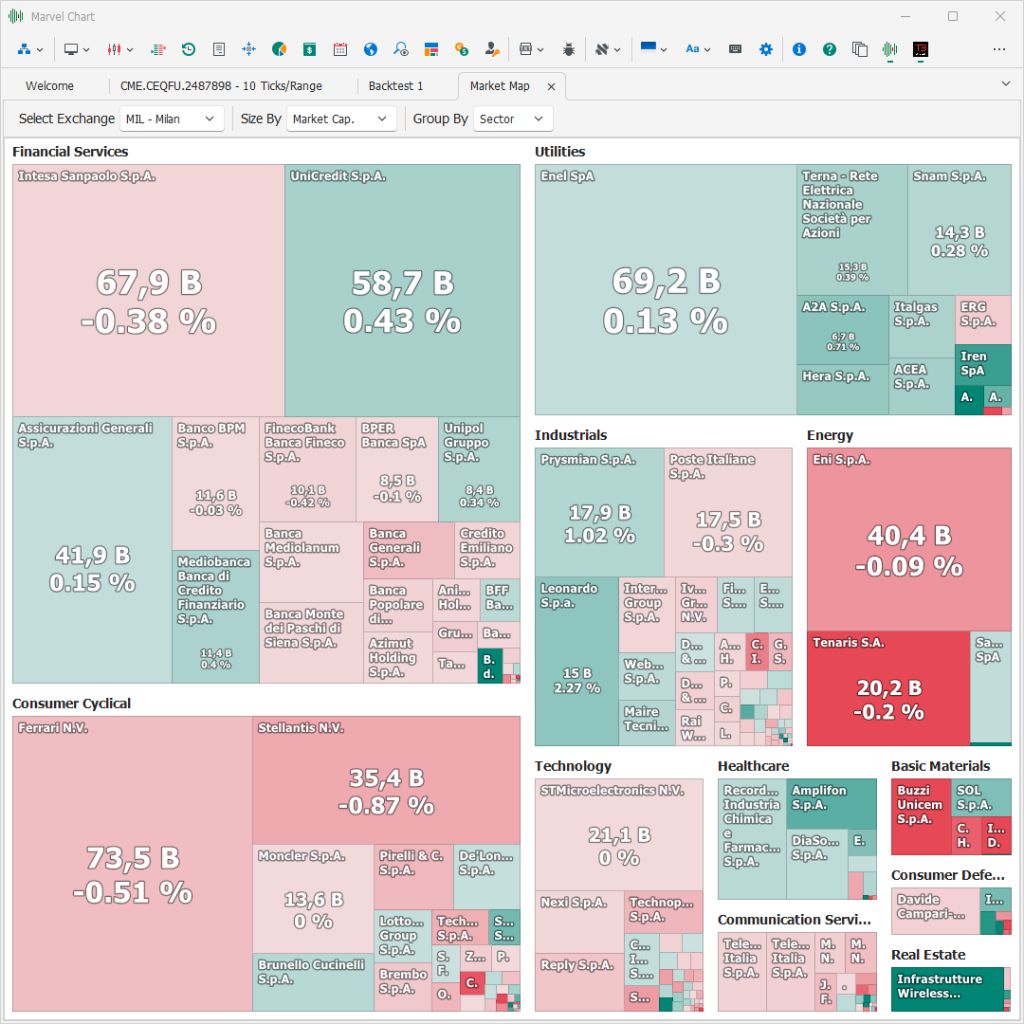
Task: Click the Tenaris S.A. tile
Action: point(888,688)
